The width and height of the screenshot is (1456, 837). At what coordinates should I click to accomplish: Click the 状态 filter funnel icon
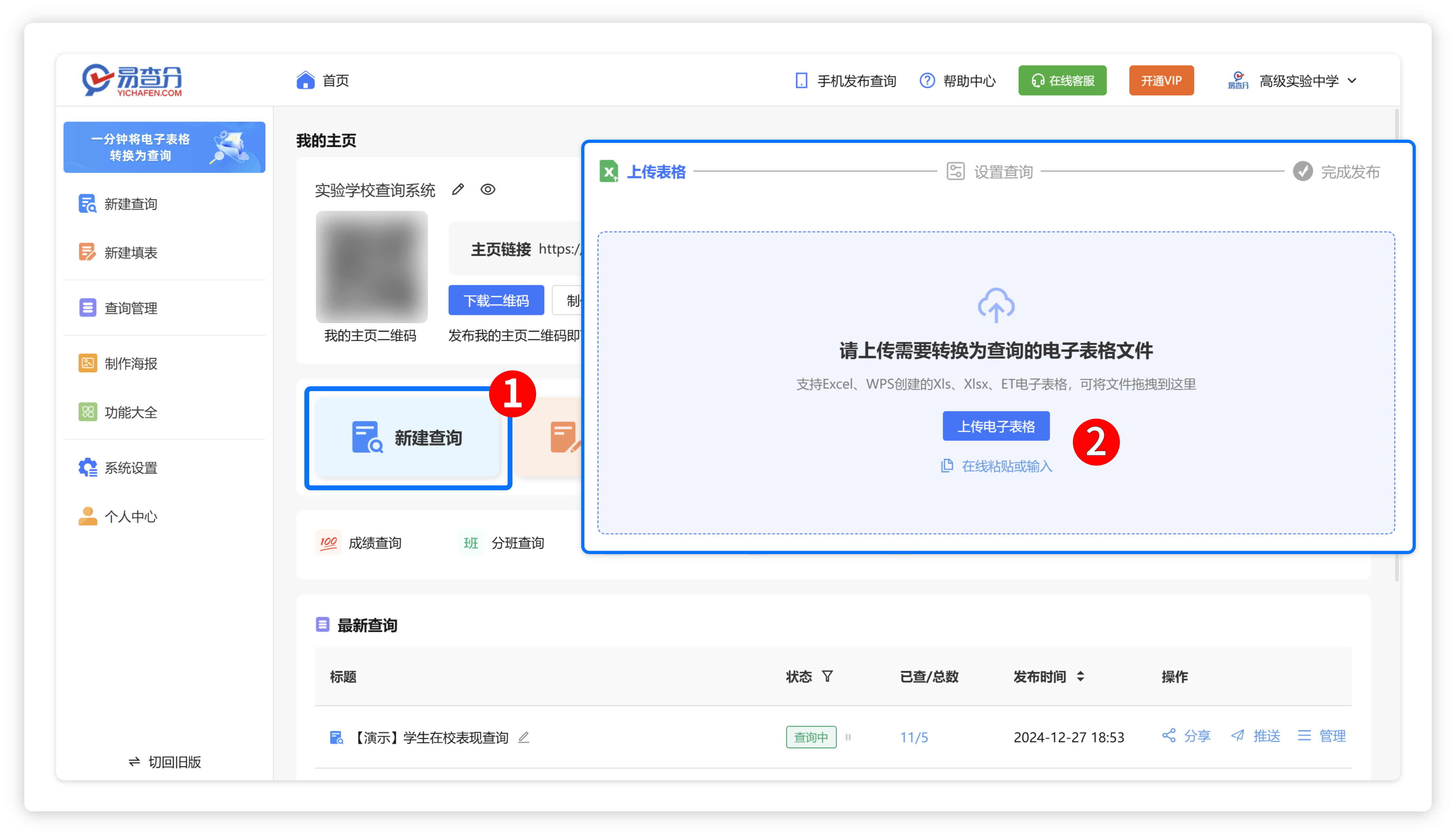tap(827, 676)
